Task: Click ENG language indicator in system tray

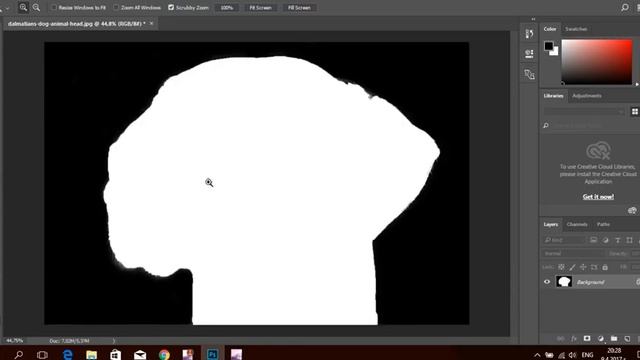Action: pos(587,355)
